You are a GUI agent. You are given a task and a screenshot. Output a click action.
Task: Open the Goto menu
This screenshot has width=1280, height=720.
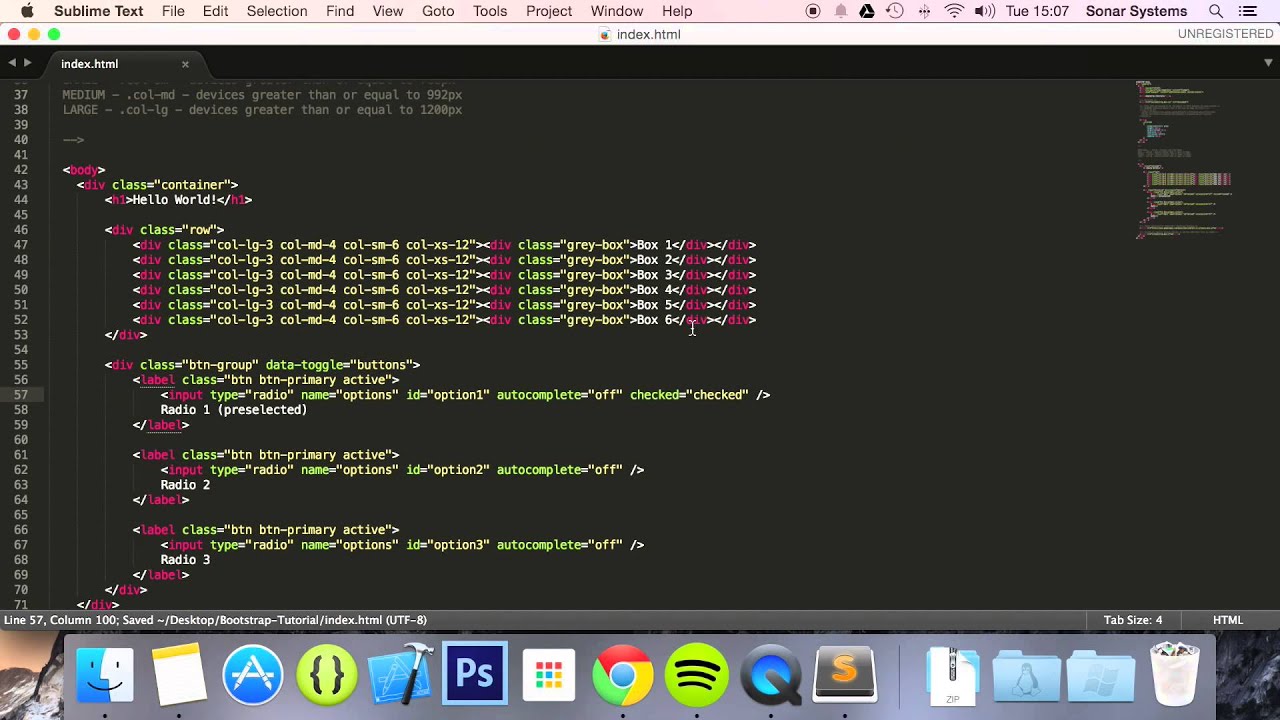[438, 11]
